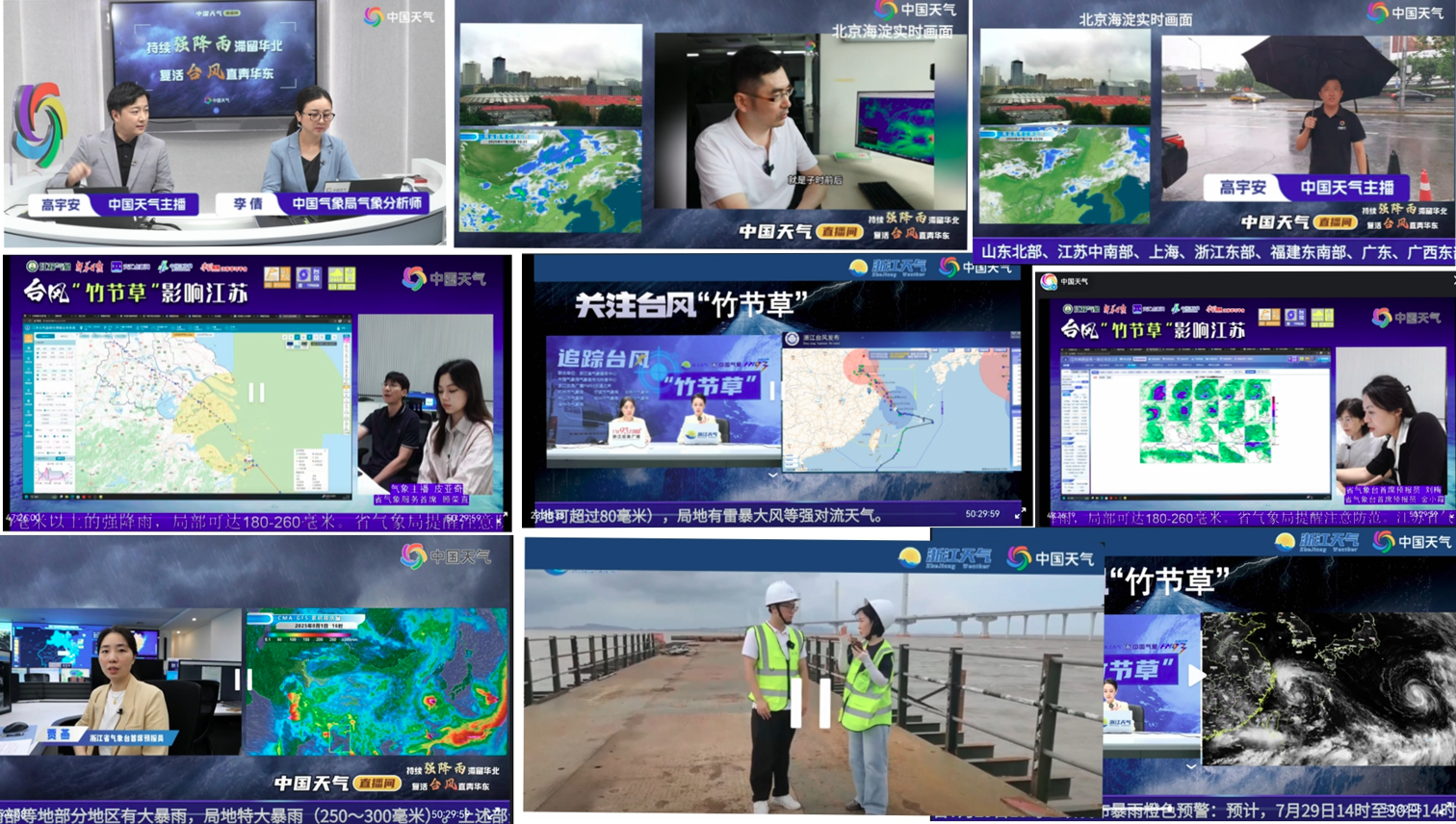
Task: Pause the Zhejiang '关注台风' studio video
Action: coord(772,391)
